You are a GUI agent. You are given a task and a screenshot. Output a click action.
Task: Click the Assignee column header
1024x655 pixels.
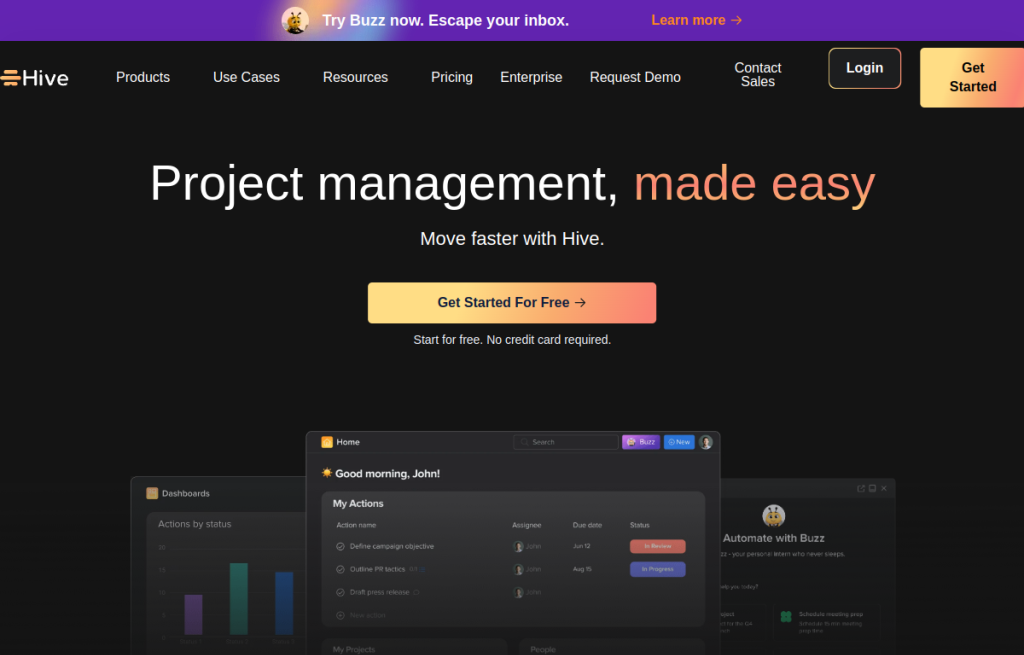coord(526,525)
